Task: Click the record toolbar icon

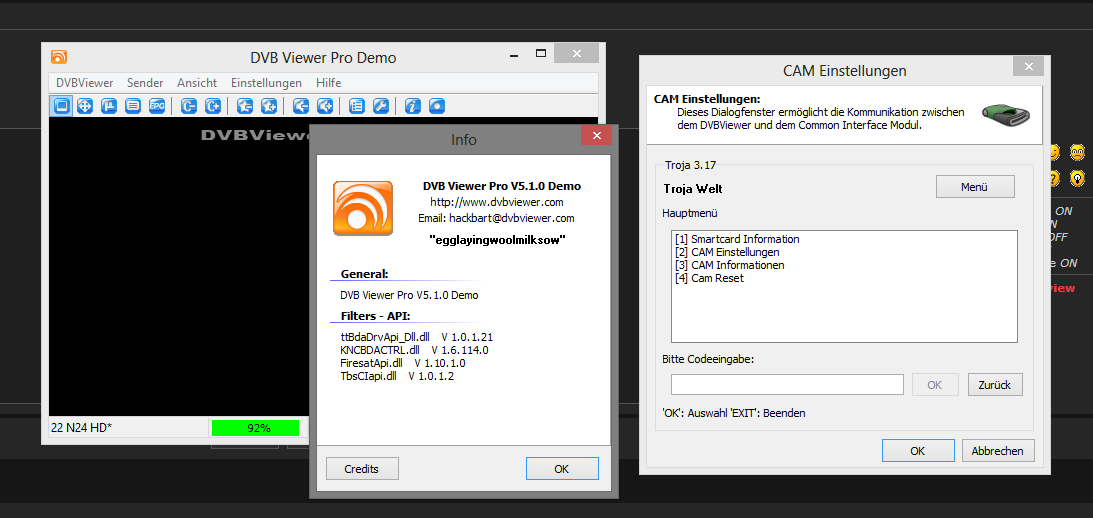Action: (436, 106)
